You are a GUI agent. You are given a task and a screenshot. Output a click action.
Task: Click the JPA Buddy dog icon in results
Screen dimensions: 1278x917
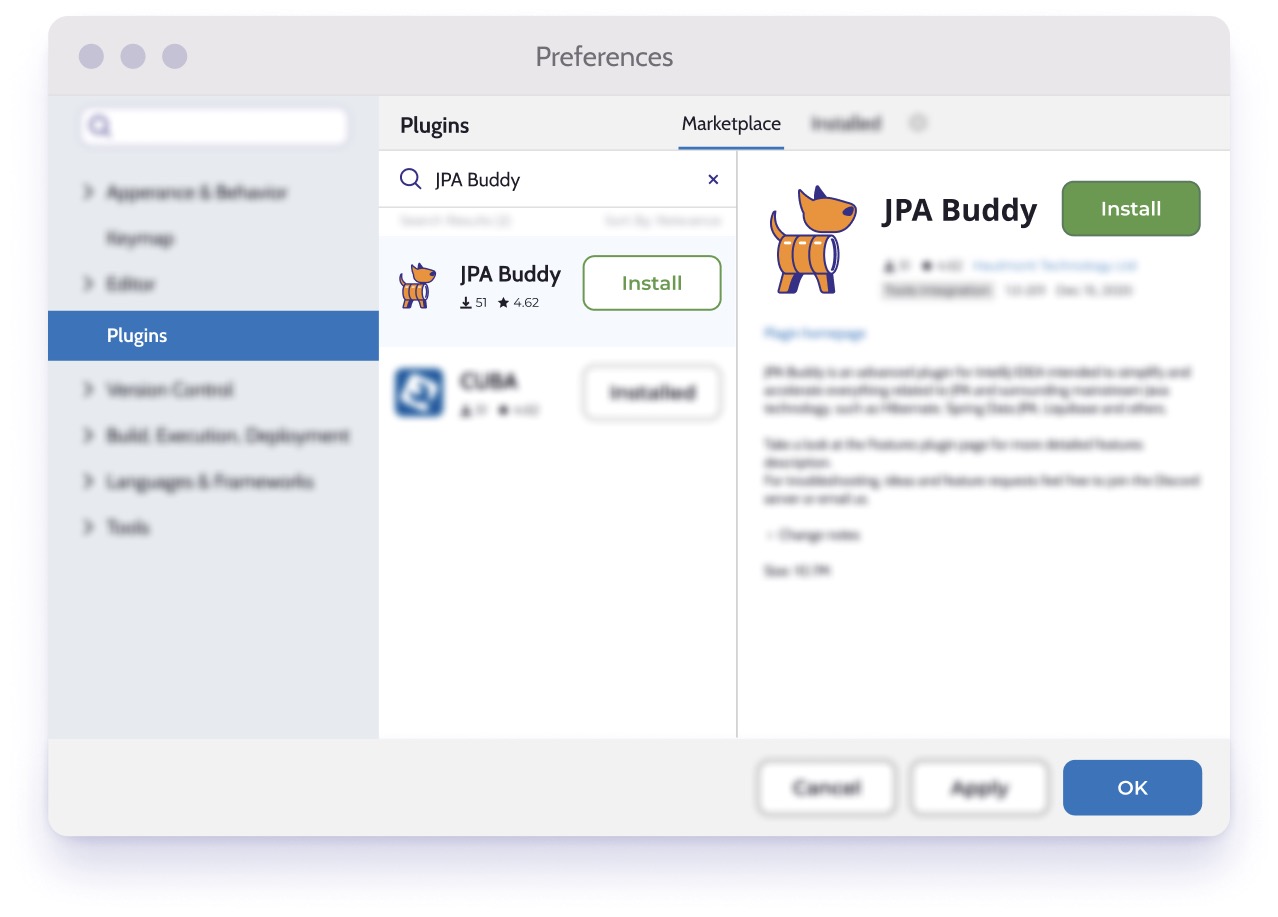(418, 284)
